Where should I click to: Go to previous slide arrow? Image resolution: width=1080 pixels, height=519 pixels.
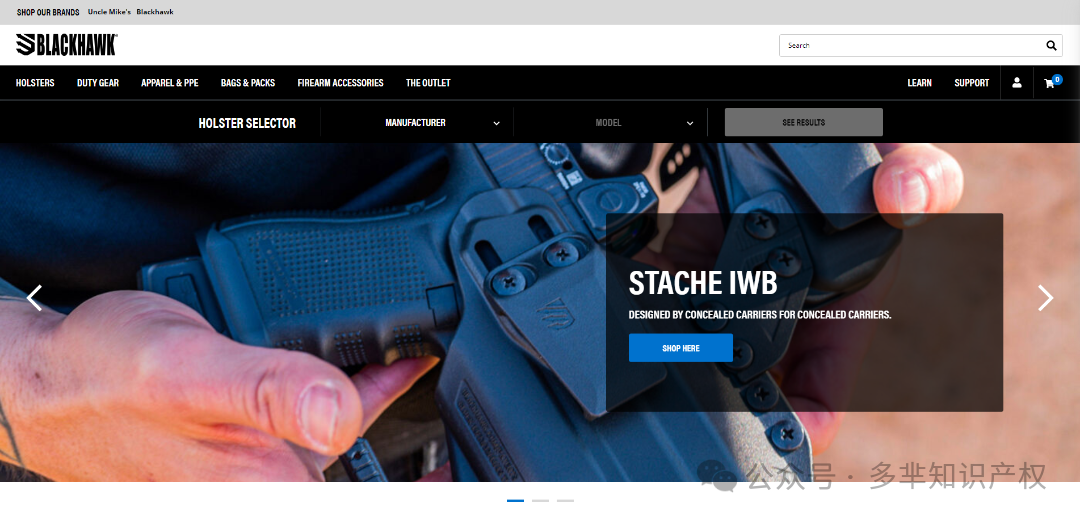[x=34, y=297]
